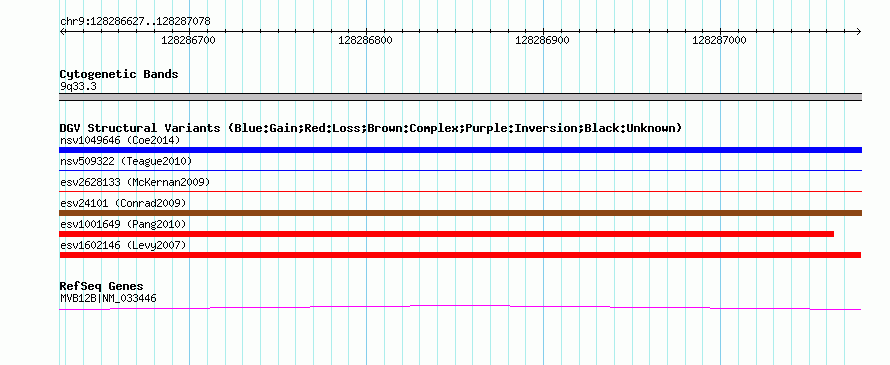The height and width of the screenshot is (365, 890).
Task: Open the DGV Structural Variants track heading
Action: pyautogui.click(x=371, y=128)
